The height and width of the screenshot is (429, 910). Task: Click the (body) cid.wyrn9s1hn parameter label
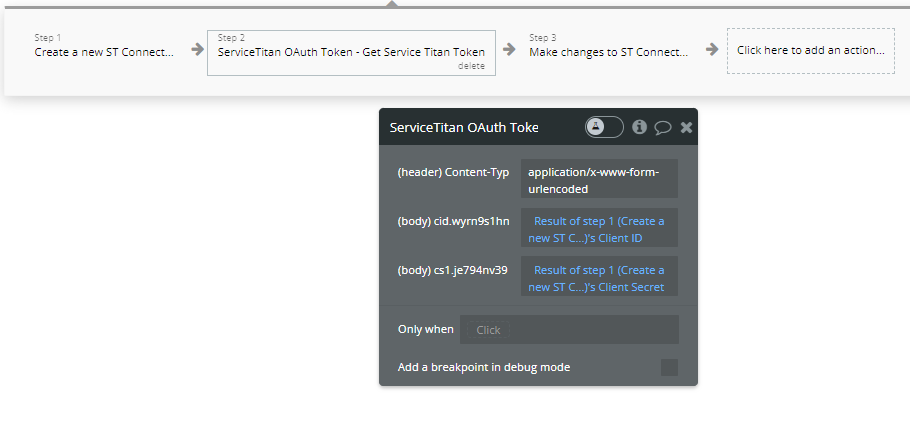click(453, 221)
